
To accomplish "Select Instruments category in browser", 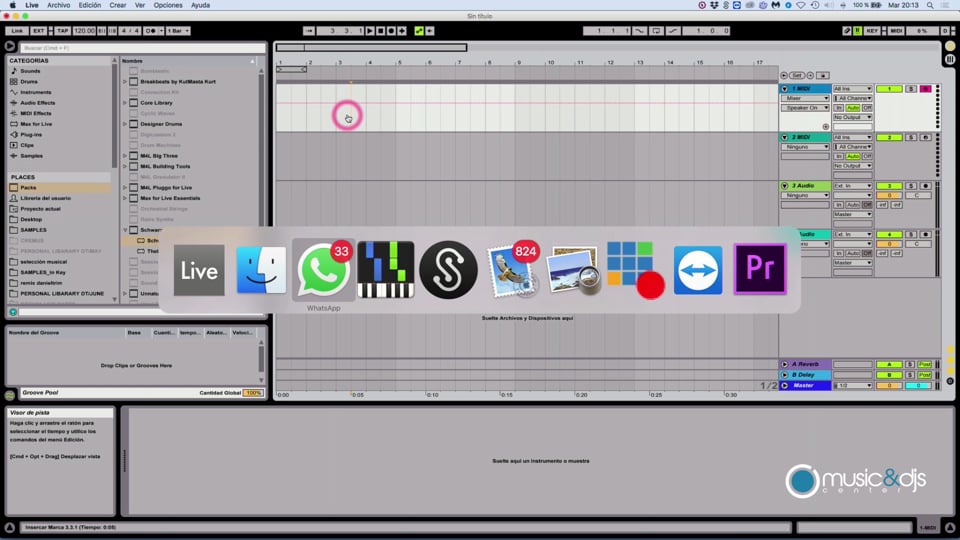I will click(36, 92).
